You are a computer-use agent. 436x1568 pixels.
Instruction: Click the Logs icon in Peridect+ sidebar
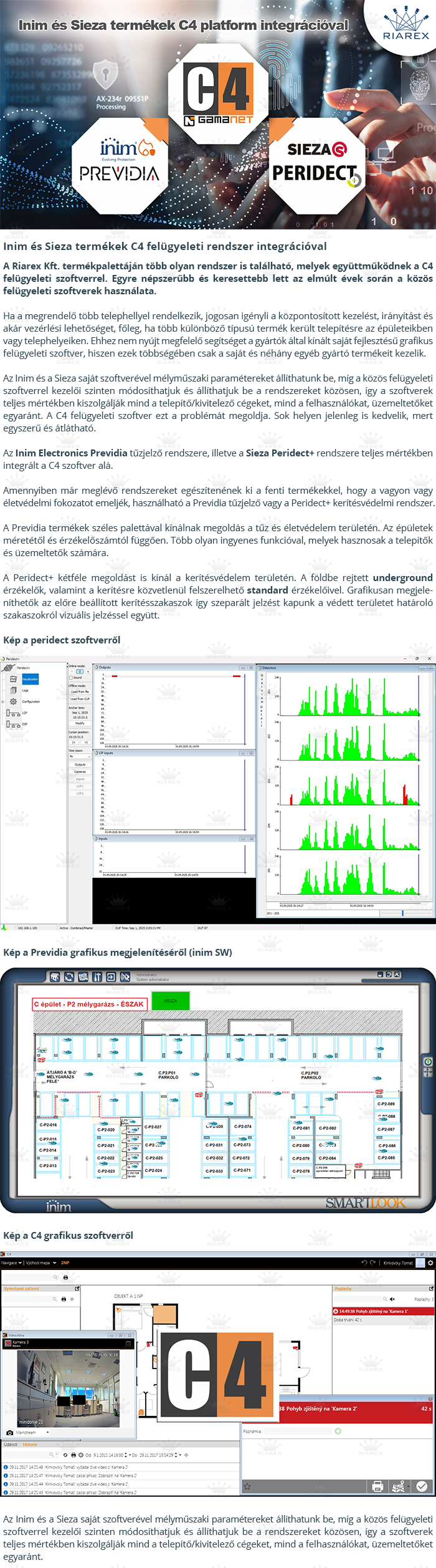(x=14, y=690)
